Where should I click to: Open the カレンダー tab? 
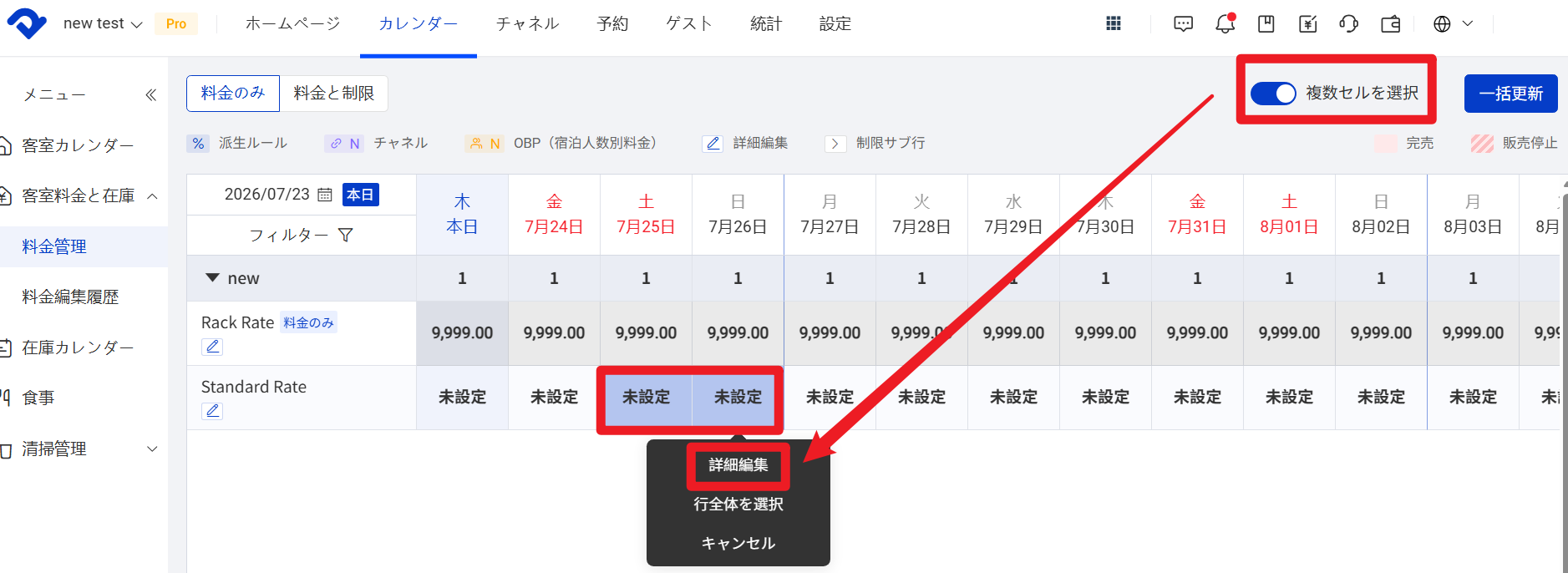click(x=419, y=23)
